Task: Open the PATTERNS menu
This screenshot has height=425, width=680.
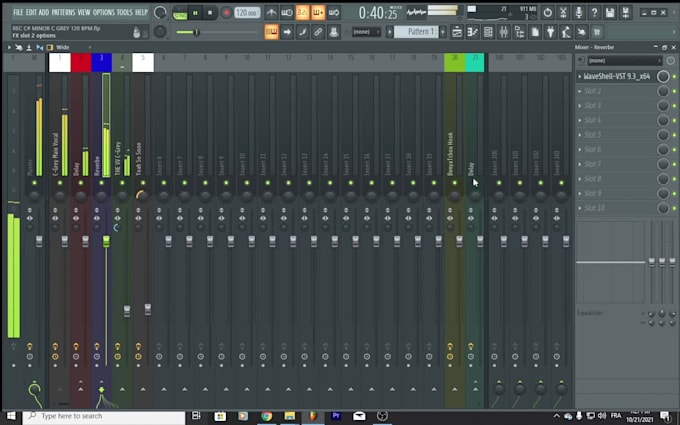Action: point(63,12)
